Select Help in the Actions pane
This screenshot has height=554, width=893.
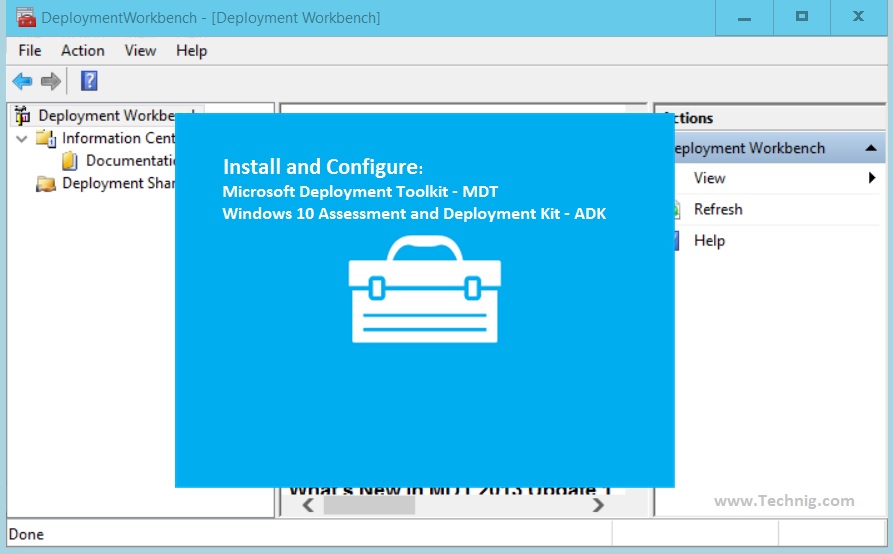click(709, 241)
